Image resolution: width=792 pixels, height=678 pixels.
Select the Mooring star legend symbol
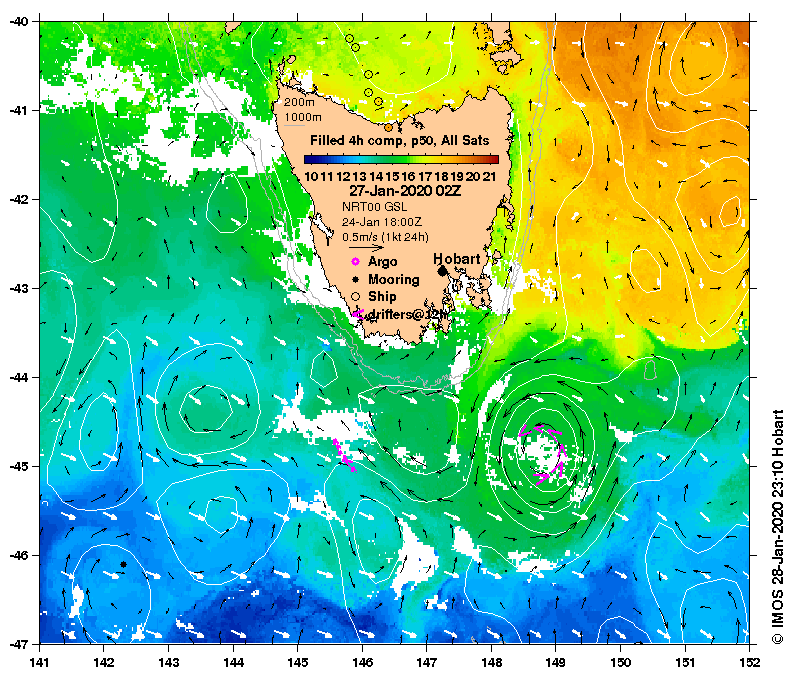(356, 279)
